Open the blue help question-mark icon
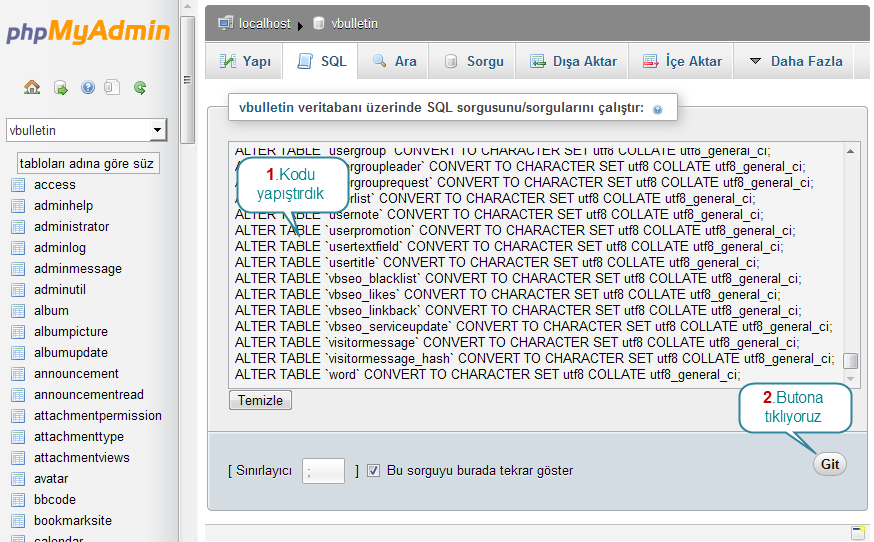The image size is (874, 542). (x=88, y=88)
